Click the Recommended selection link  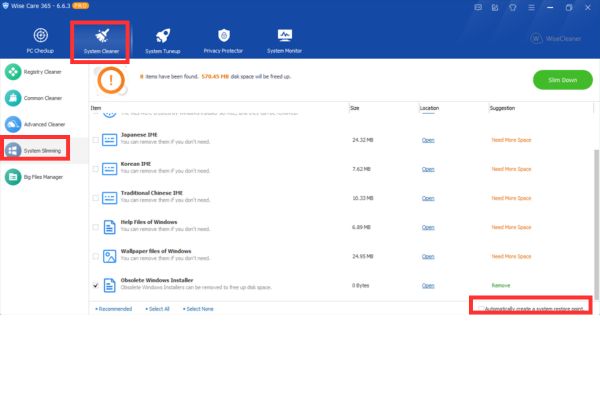coord(114,309)
